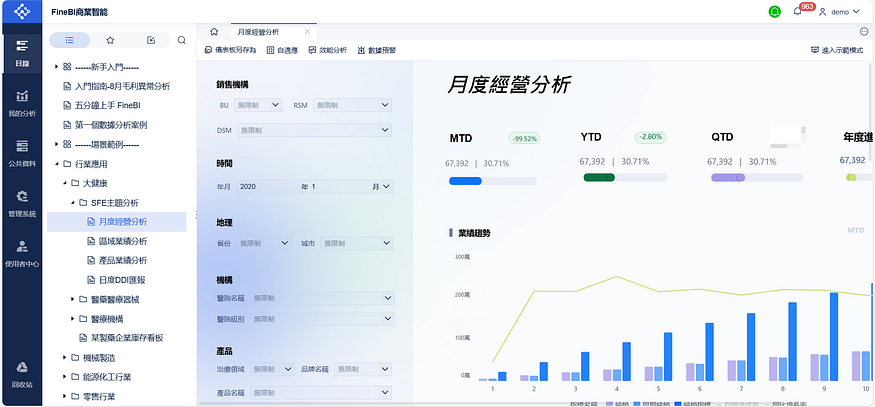Expand the 機械製造 folder
Image resolution: width=875 pixels, height=407 pixels.
pyautogui.click(x=64, y=357)
